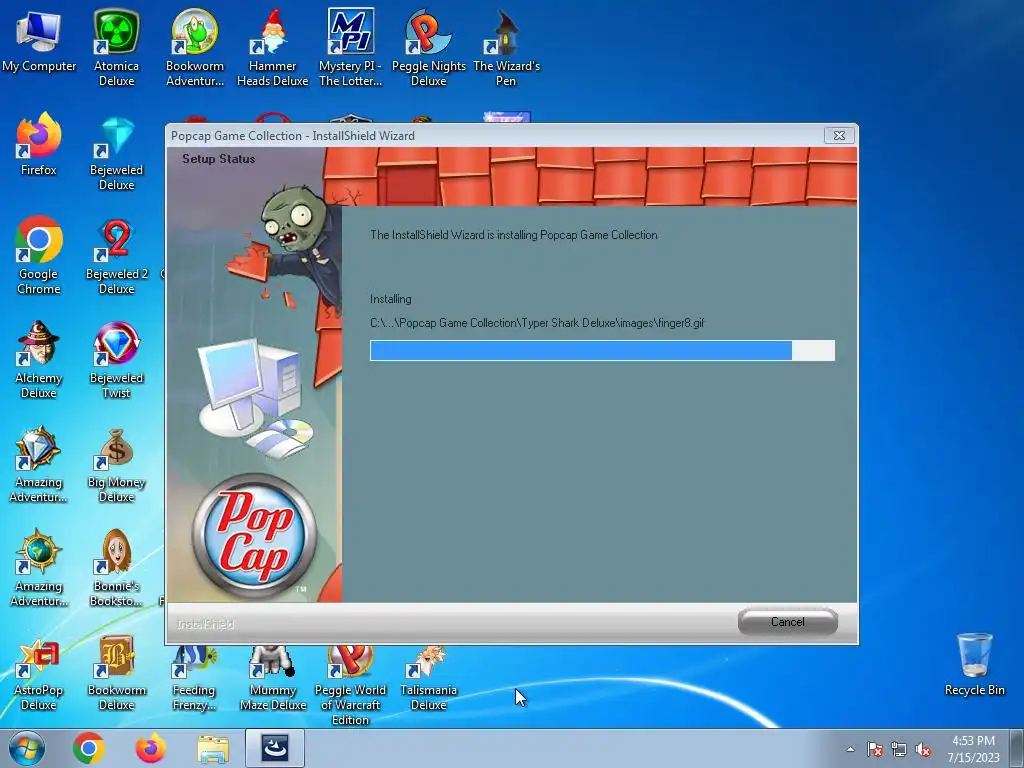Click the installing file path text

tap(537, 323)
